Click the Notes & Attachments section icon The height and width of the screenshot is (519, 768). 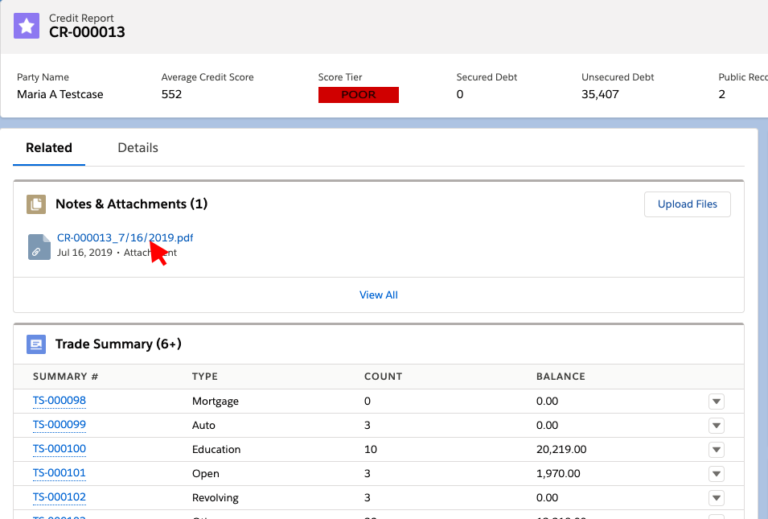(x=36, y=204)
